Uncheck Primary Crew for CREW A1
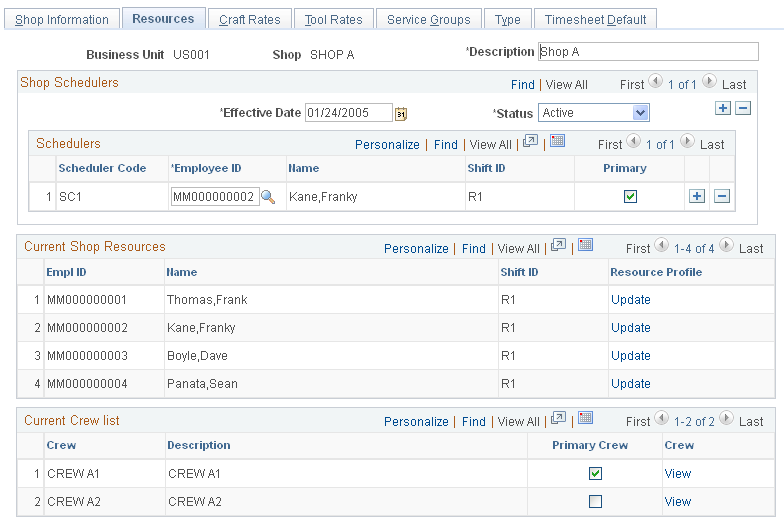Image resolution: width=784 pixels, height=523 pixels. 595,474
